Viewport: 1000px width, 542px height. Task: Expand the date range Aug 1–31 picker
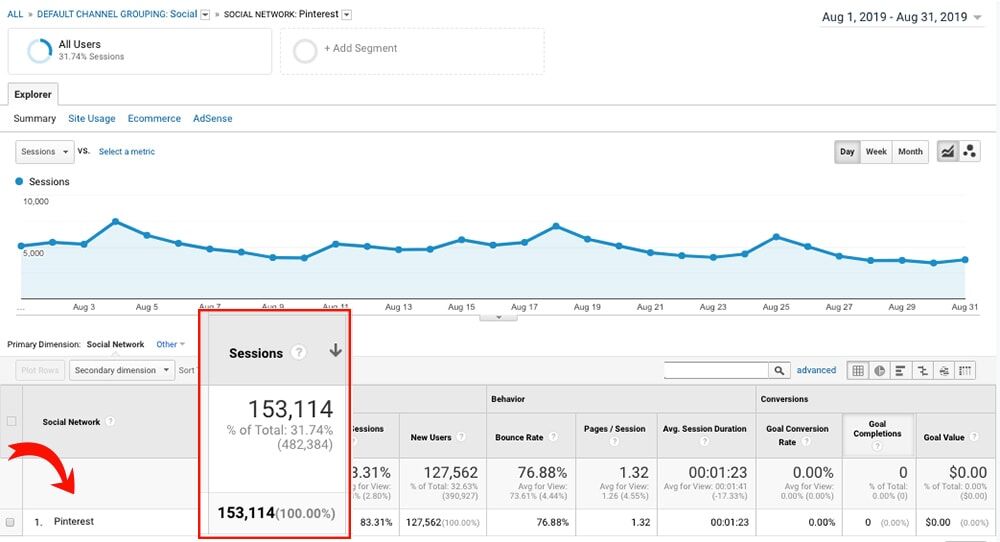pos(900,17)
